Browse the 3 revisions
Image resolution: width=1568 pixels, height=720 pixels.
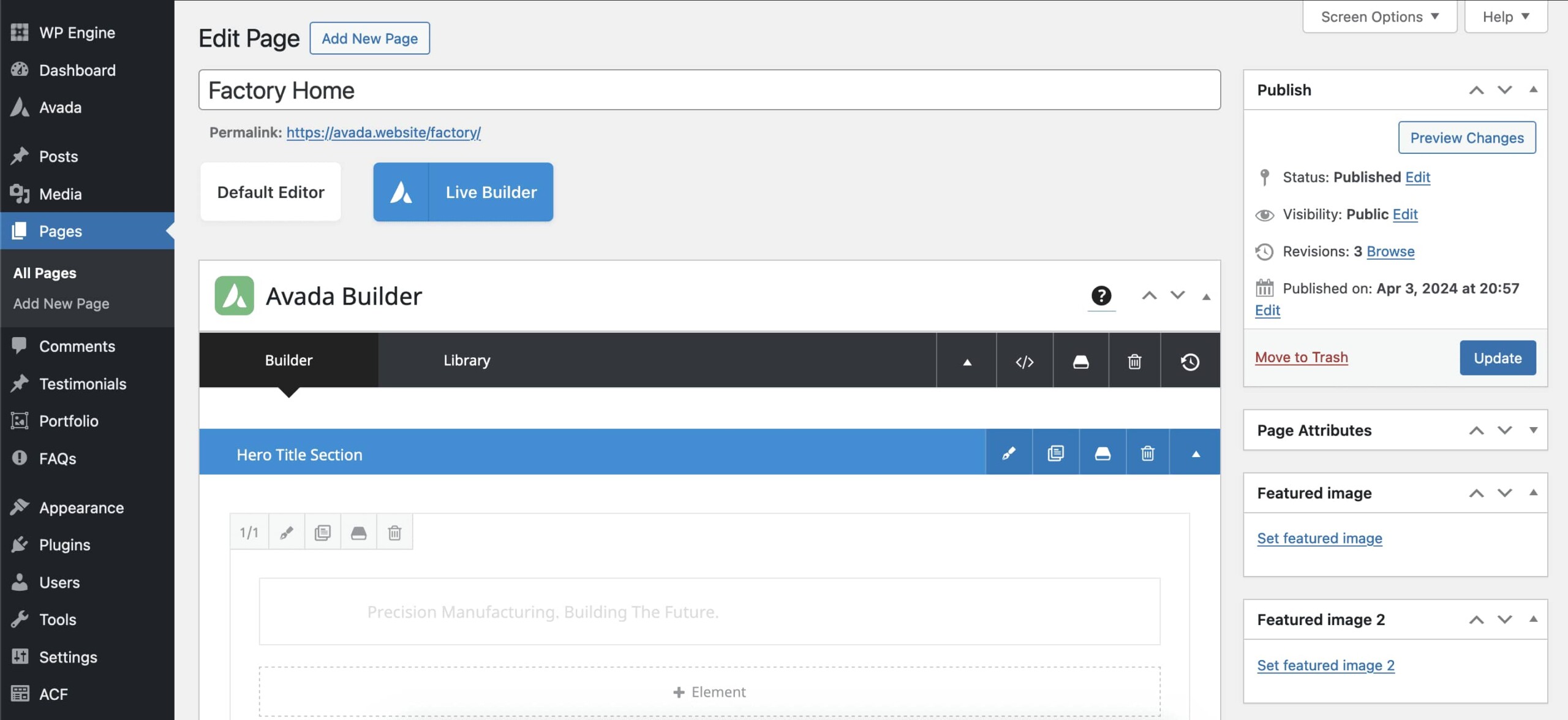point(1390,251)
